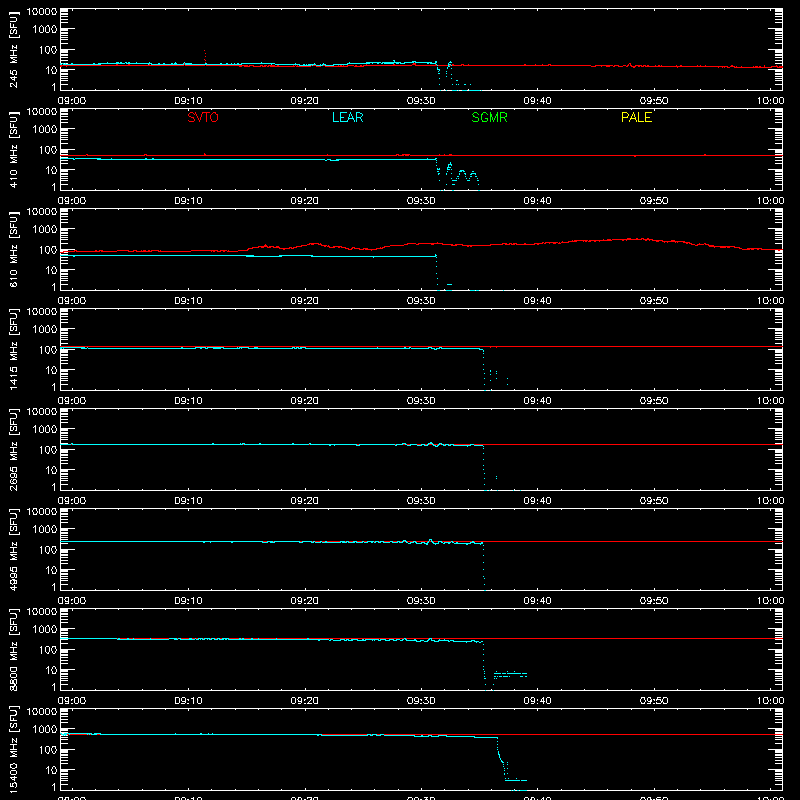800x800 pixels.
Task: Select the 15400 MHz [SFU] axis label
Action: [13, 749]
